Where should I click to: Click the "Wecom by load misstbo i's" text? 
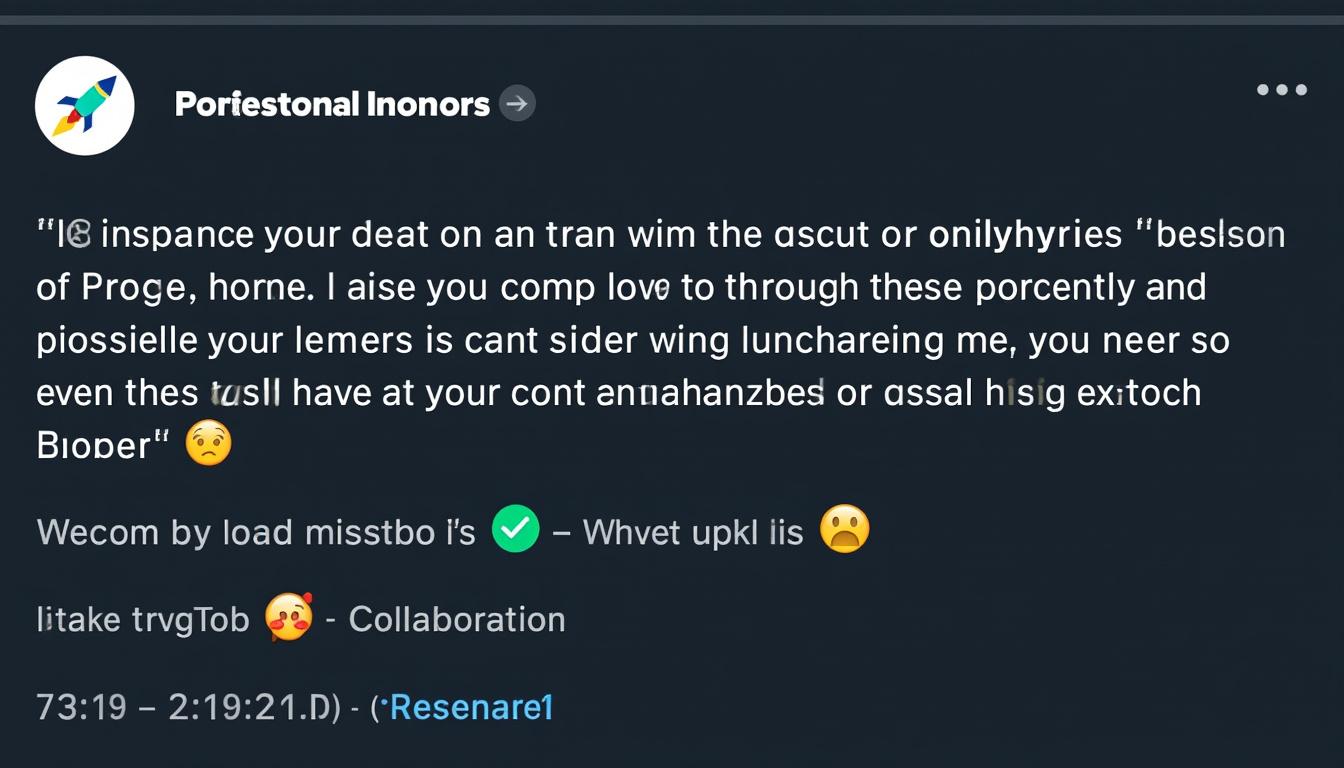point(256,532)
